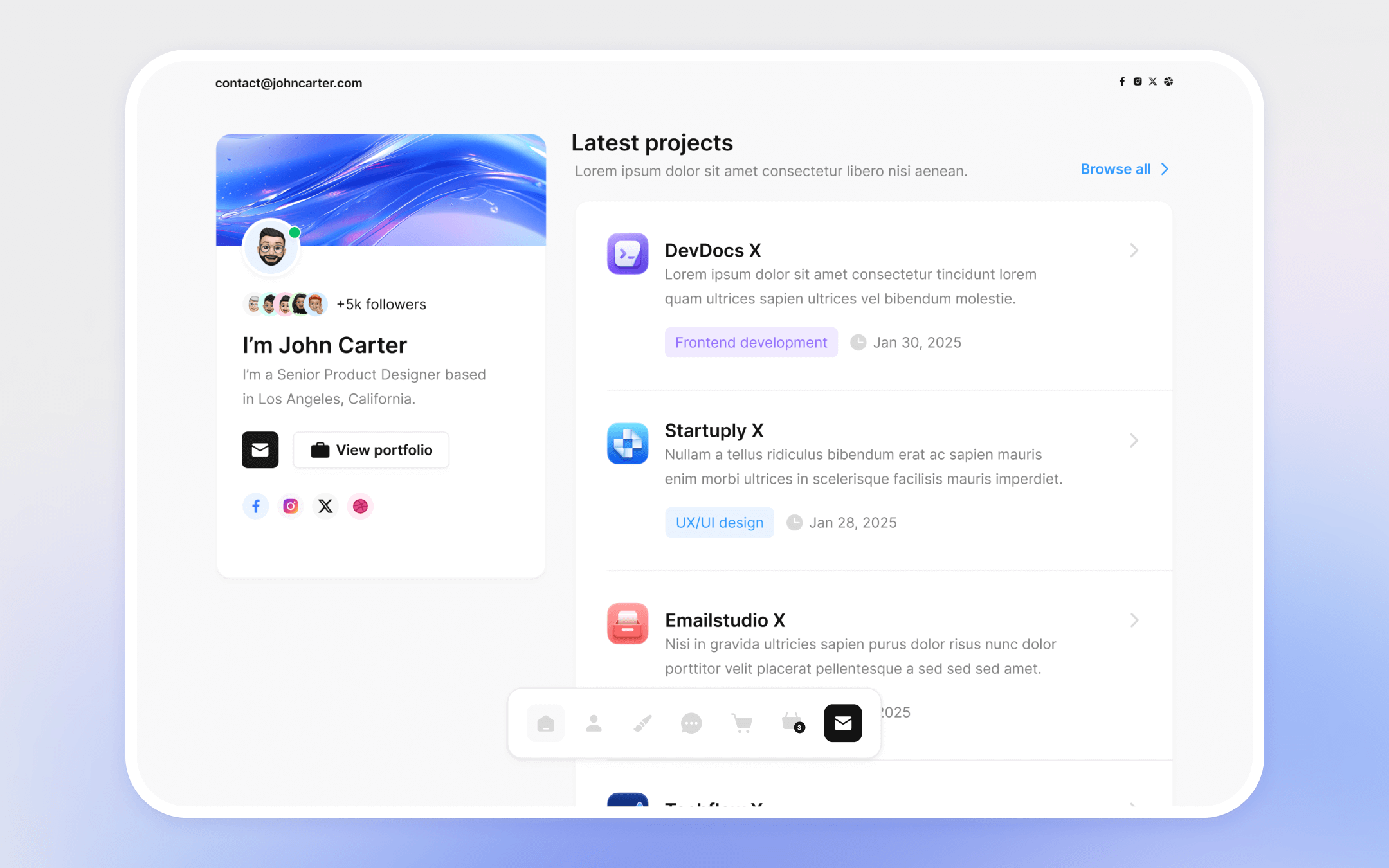Expand DevDocs X with its chevron arrow
This screenshot has width=1389, height=868.
[1134, 250]
